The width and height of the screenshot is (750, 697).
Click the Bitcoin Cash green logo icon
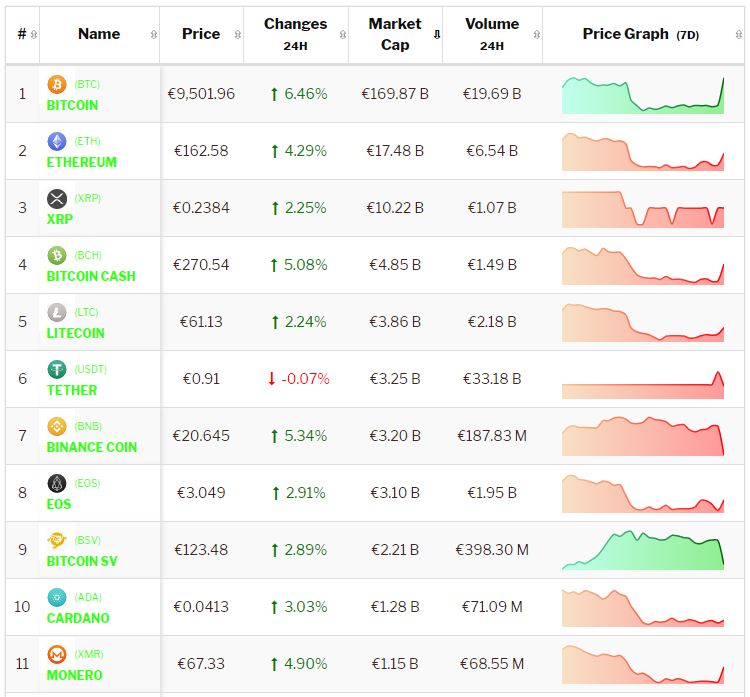tap(57, 256)
